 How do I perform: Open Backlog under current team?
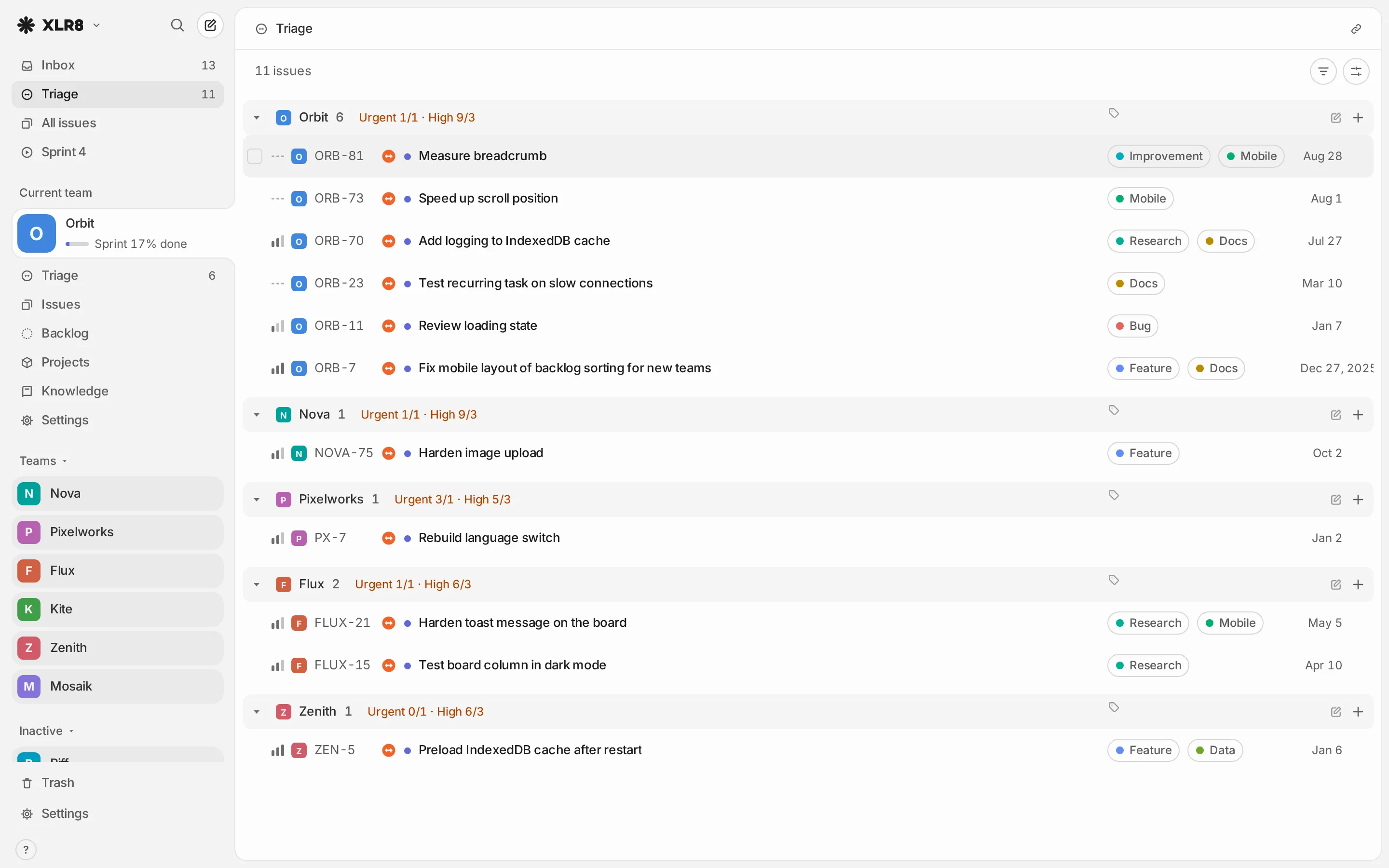118,334
